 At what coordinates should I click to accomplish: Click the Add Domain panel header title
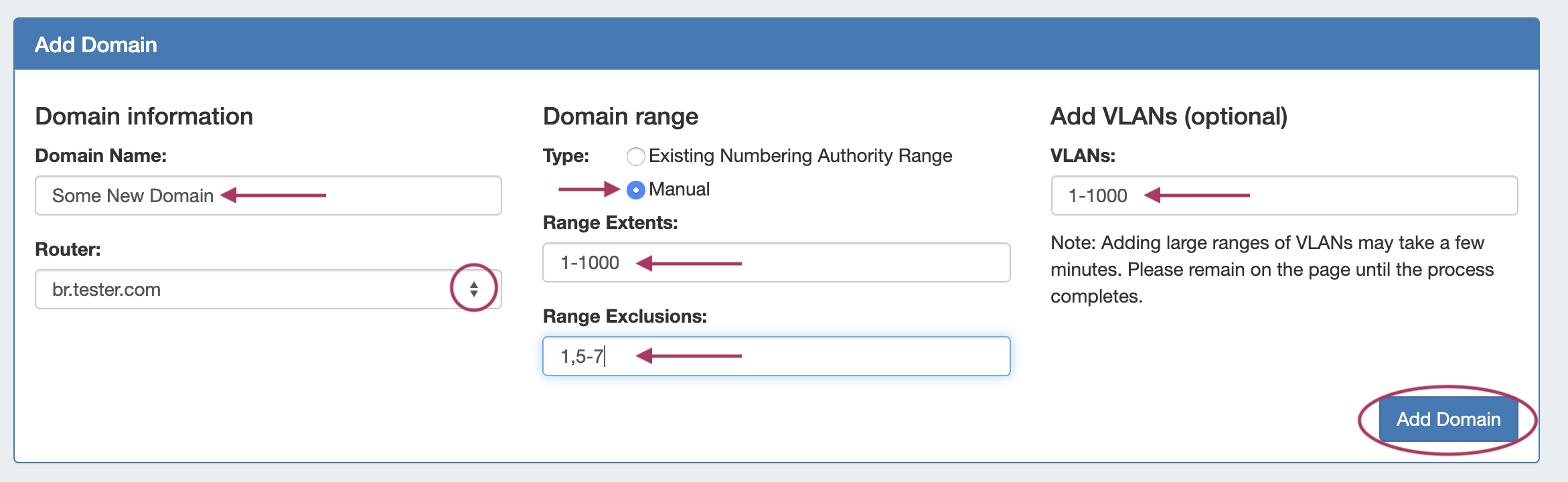[96, 45]
